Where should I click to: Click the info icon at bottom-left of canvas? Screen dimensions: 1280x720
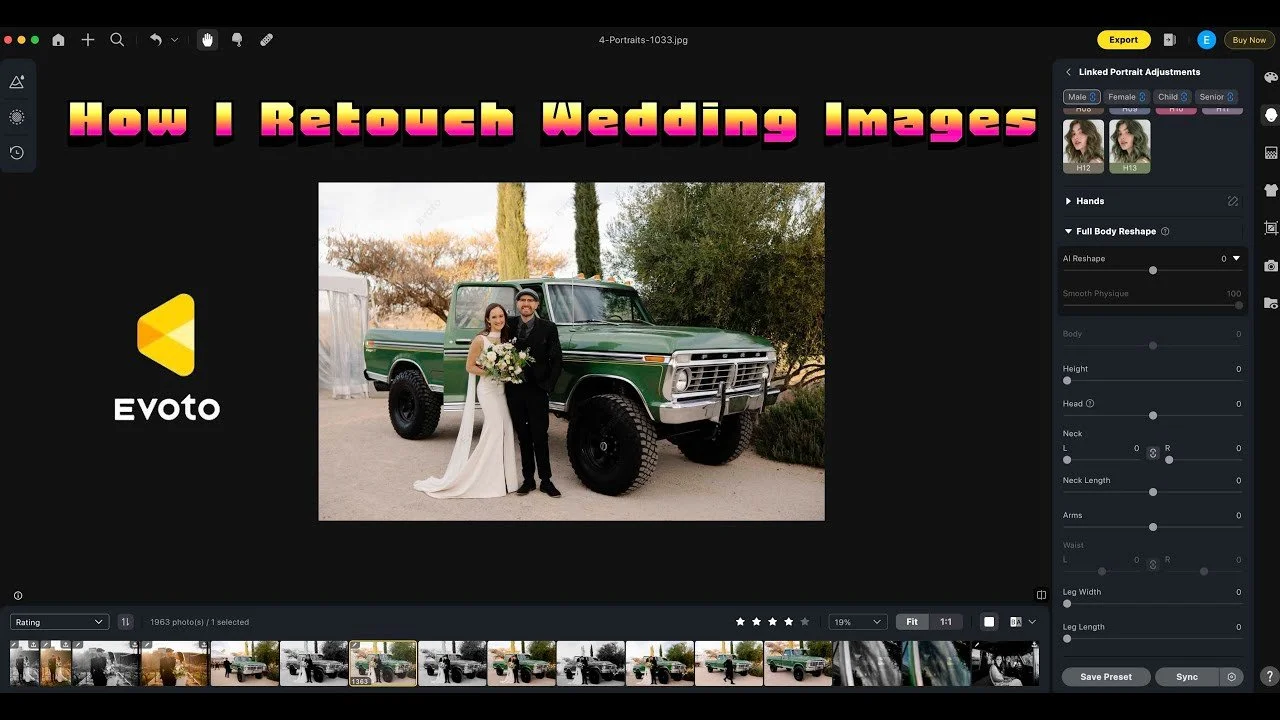pos(18,596)
